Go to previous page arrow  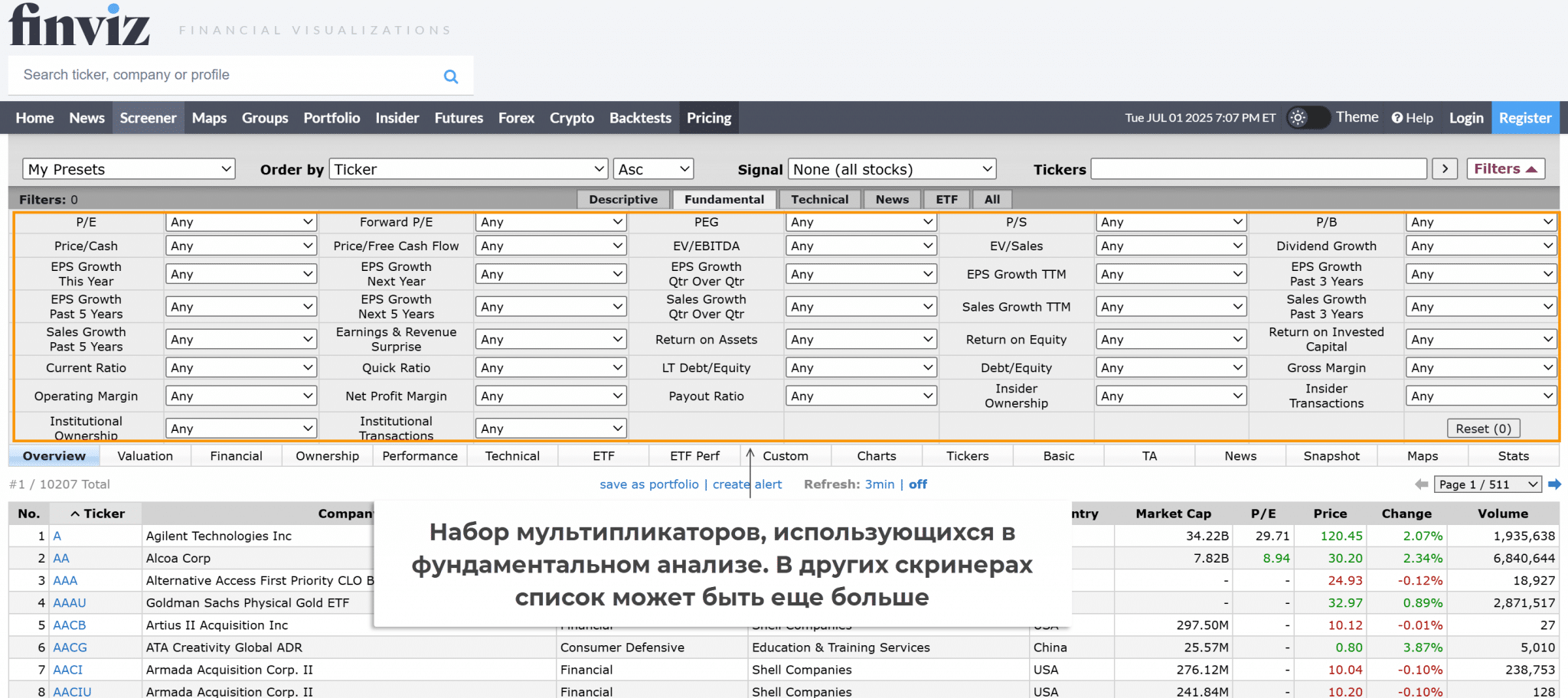pyautogui.click(x=1421, y=484)
